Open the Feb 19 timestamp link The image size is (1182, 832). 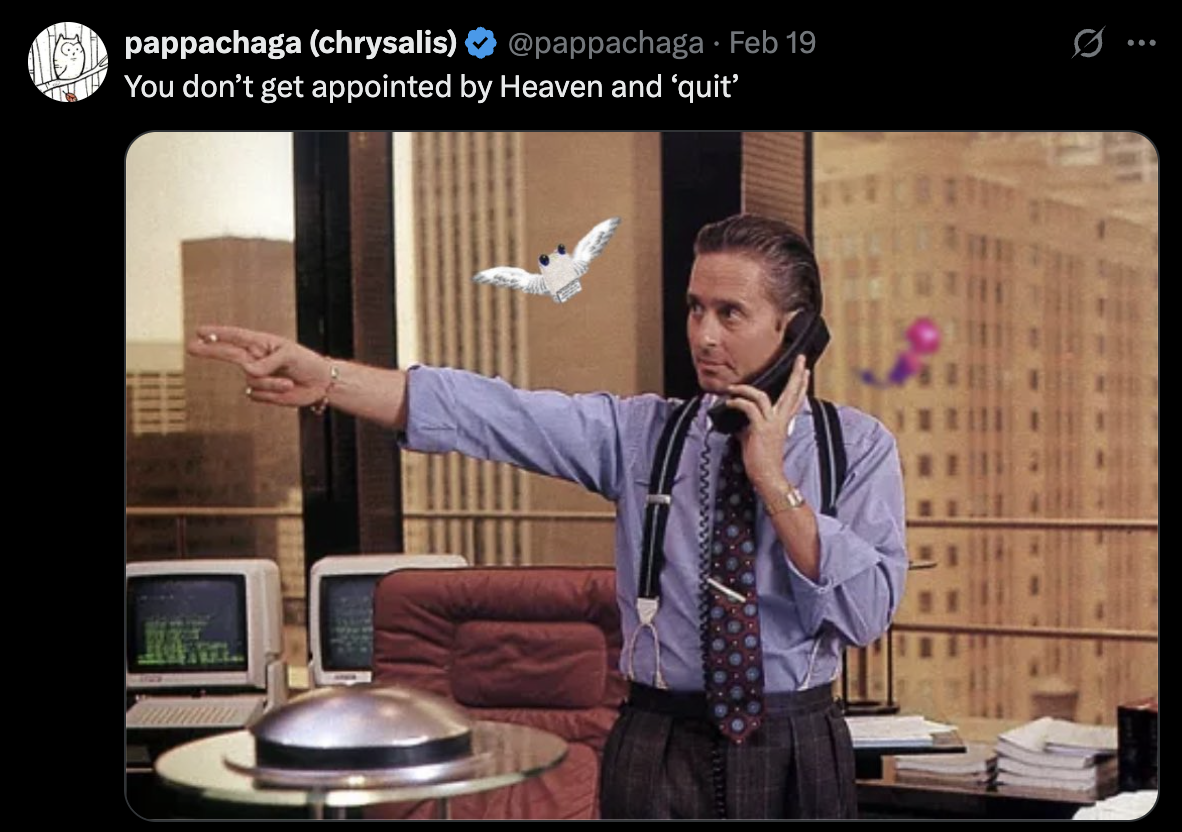(x=773, y=43)
